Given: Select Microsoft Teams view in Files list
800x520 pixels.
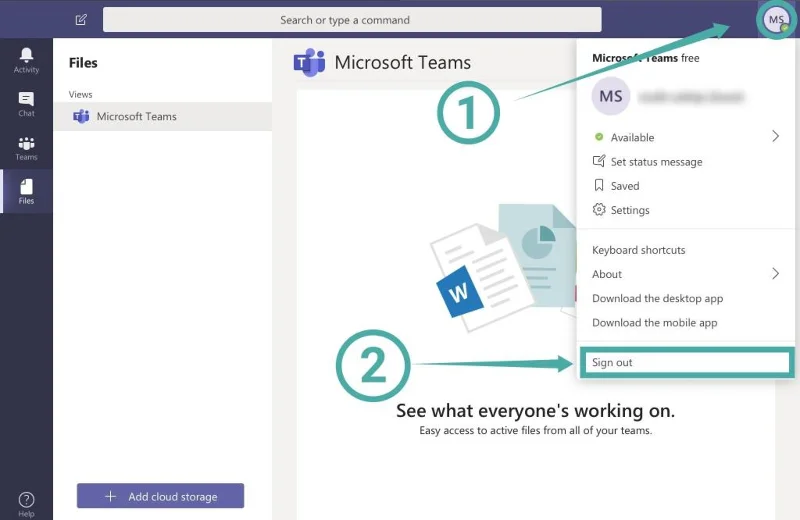Looking at the screenshot, I should tap(163, 116).
